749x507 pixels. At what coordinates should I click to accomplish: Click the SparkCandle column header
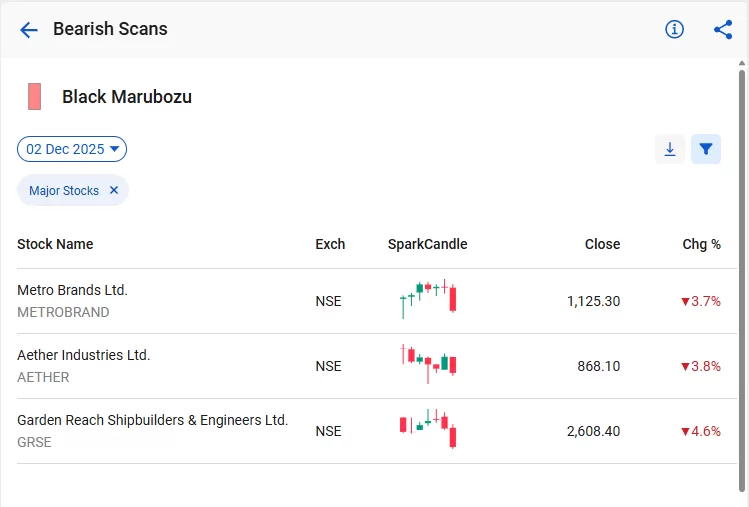pyautogui.click(x=428, y=244)
